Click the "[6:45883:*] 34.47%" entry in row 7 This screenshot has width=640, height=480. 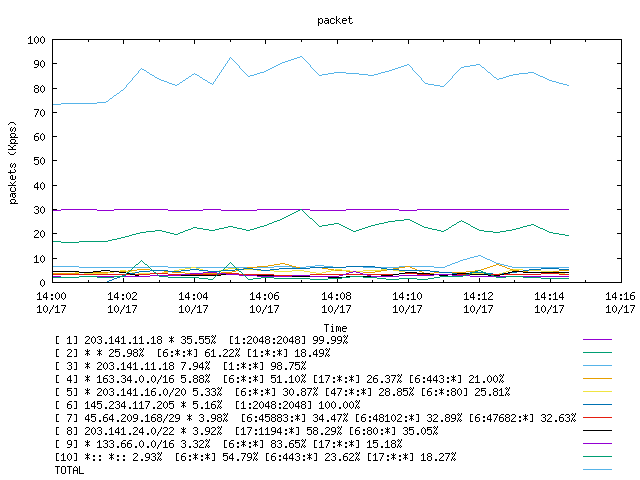(295, 418)
